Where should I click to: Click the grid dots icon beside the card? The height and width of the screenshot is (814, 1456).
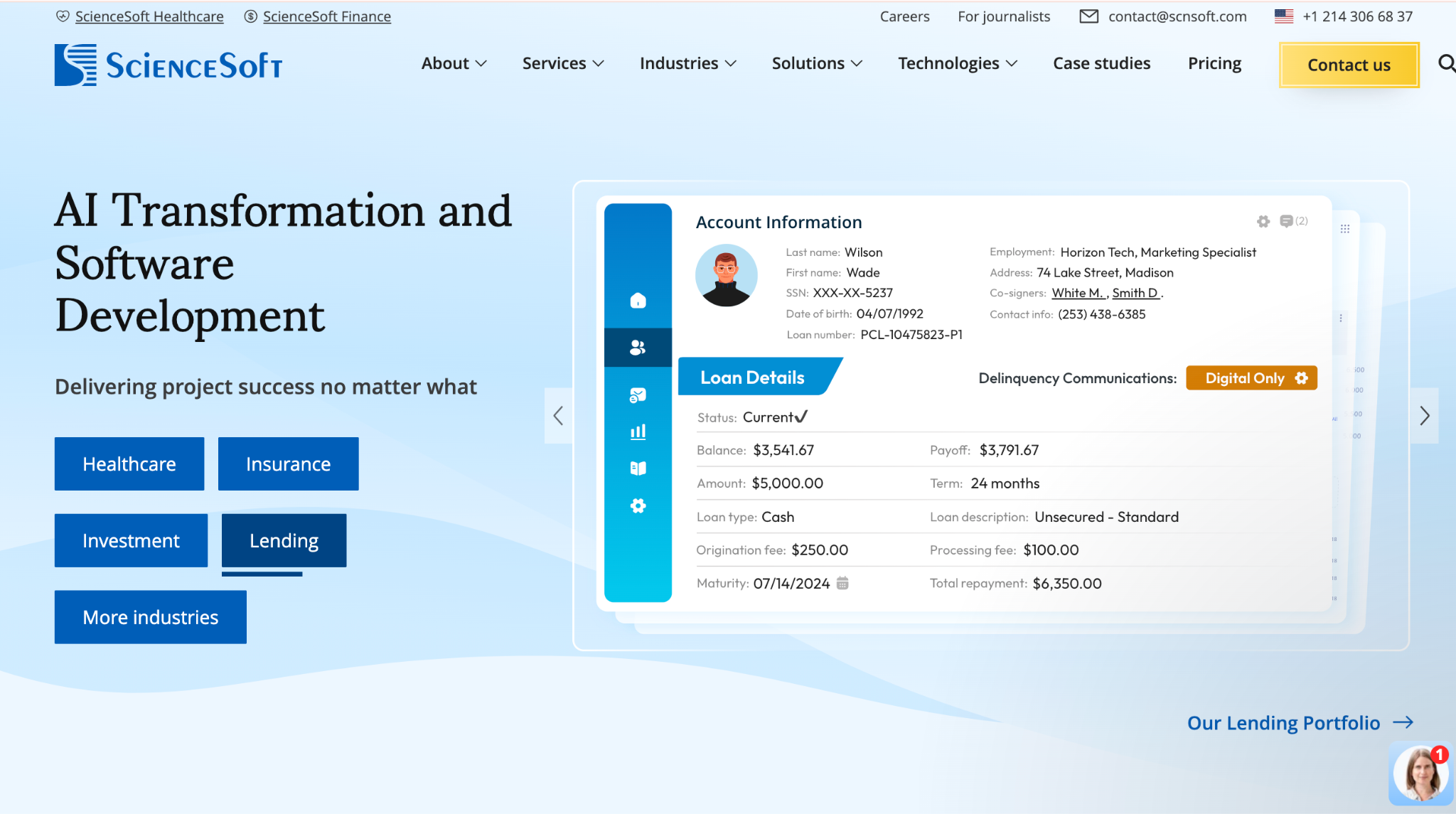1345,228
